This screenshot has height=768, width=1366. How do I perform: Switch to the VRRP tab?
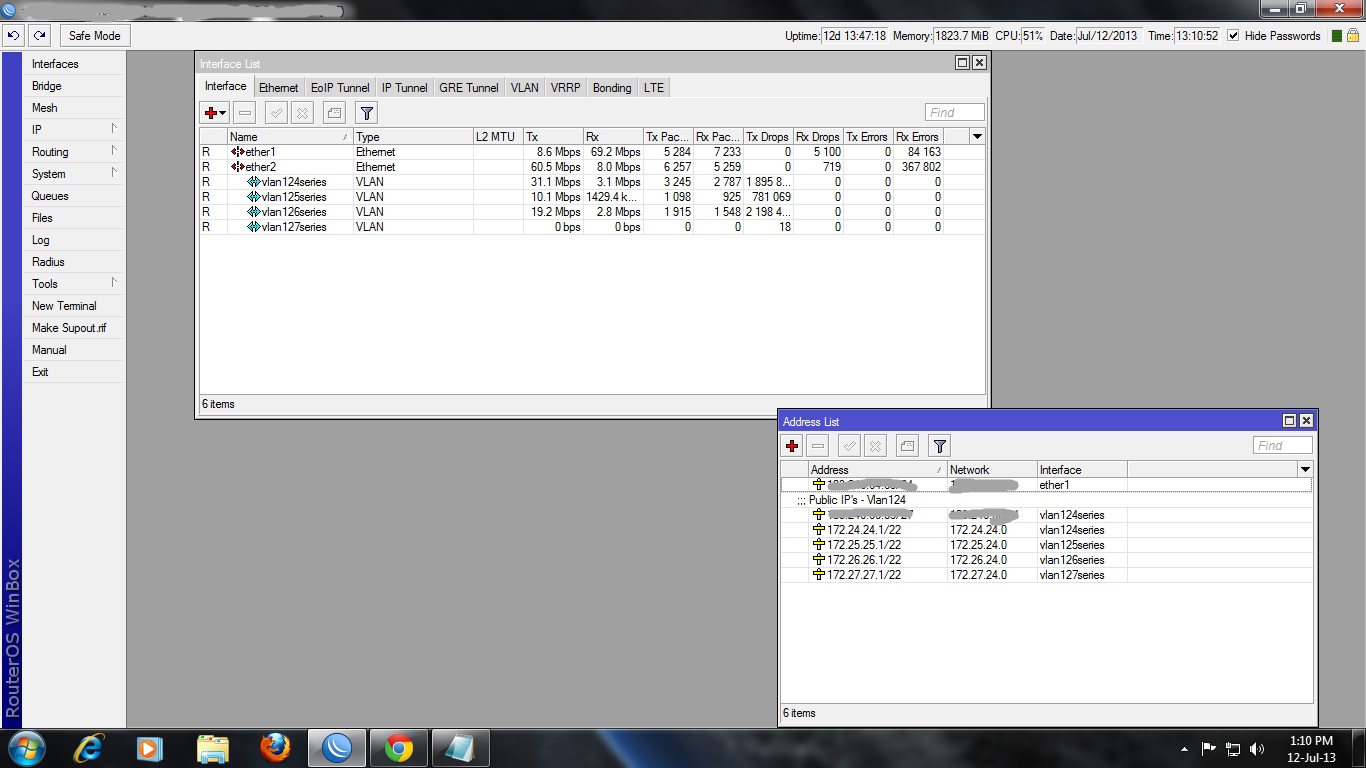click(x=565, y=88)
